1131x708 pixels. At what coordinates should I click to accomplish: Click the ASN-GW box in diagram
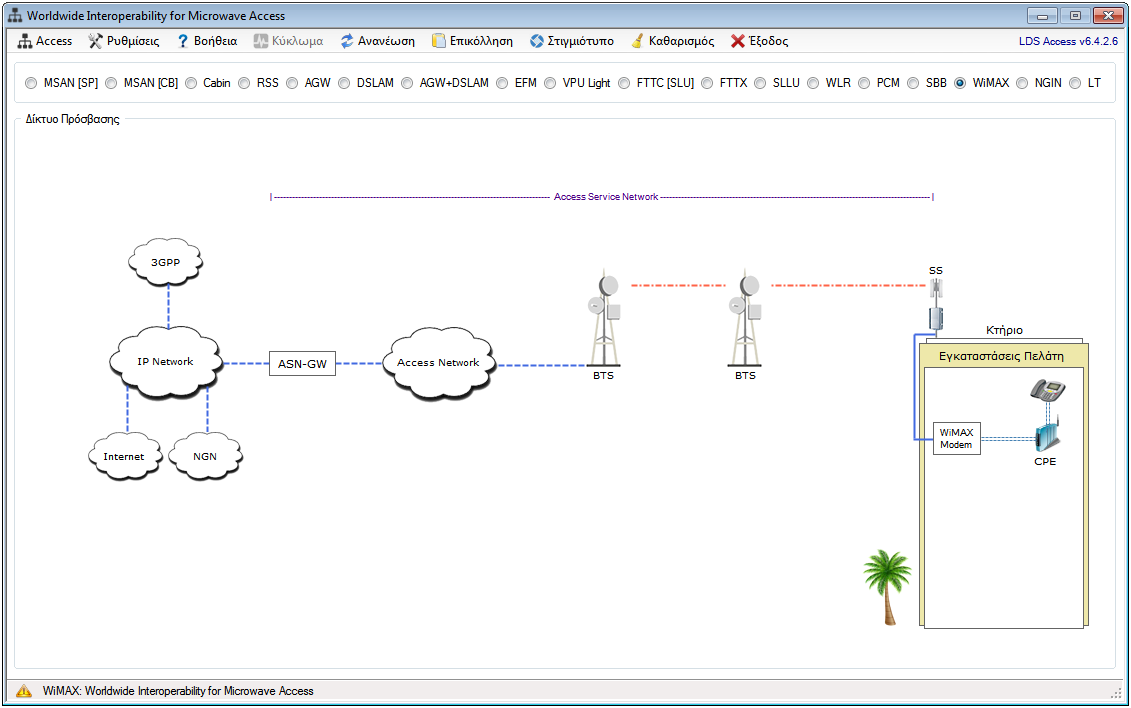(x=301, y=364)
